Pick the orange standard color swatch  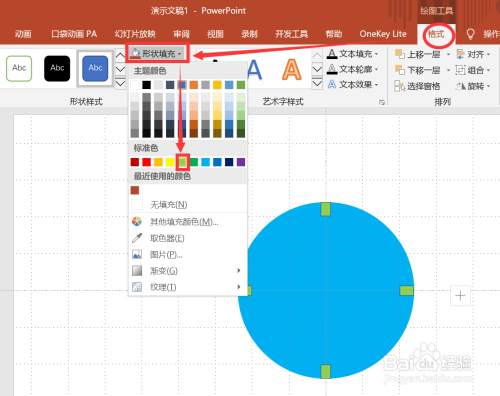(158, 162)
